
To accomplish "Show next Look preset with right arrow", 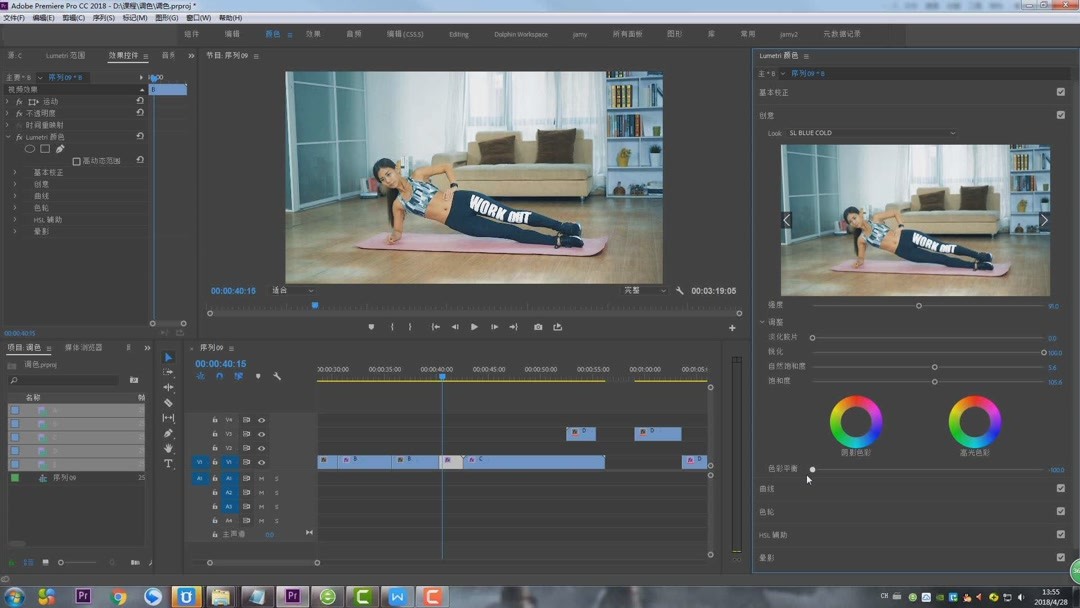I will click(1043, 220).
